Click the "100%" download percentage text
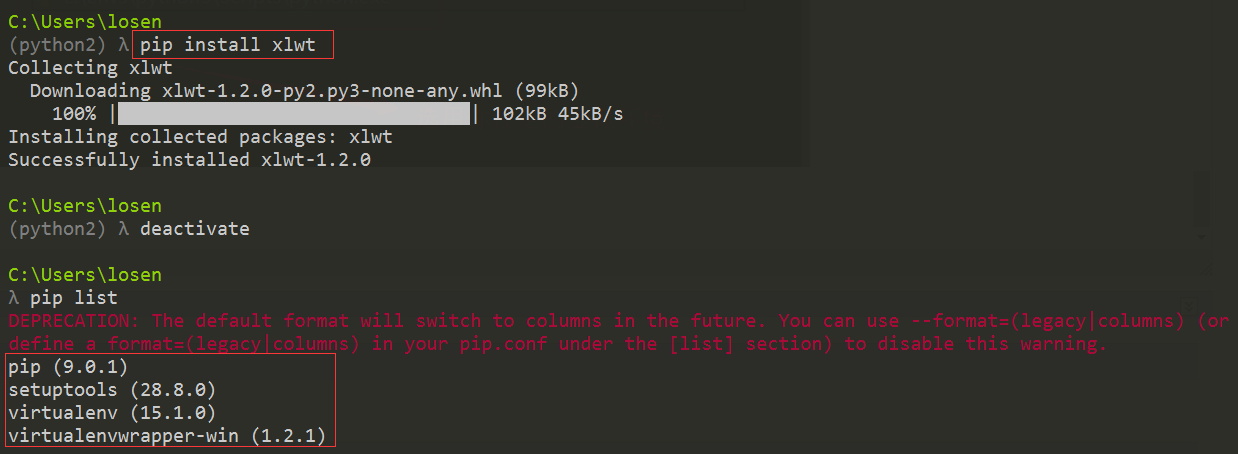The width and height of the screenshot is (1238, 454). click(74, 114)
